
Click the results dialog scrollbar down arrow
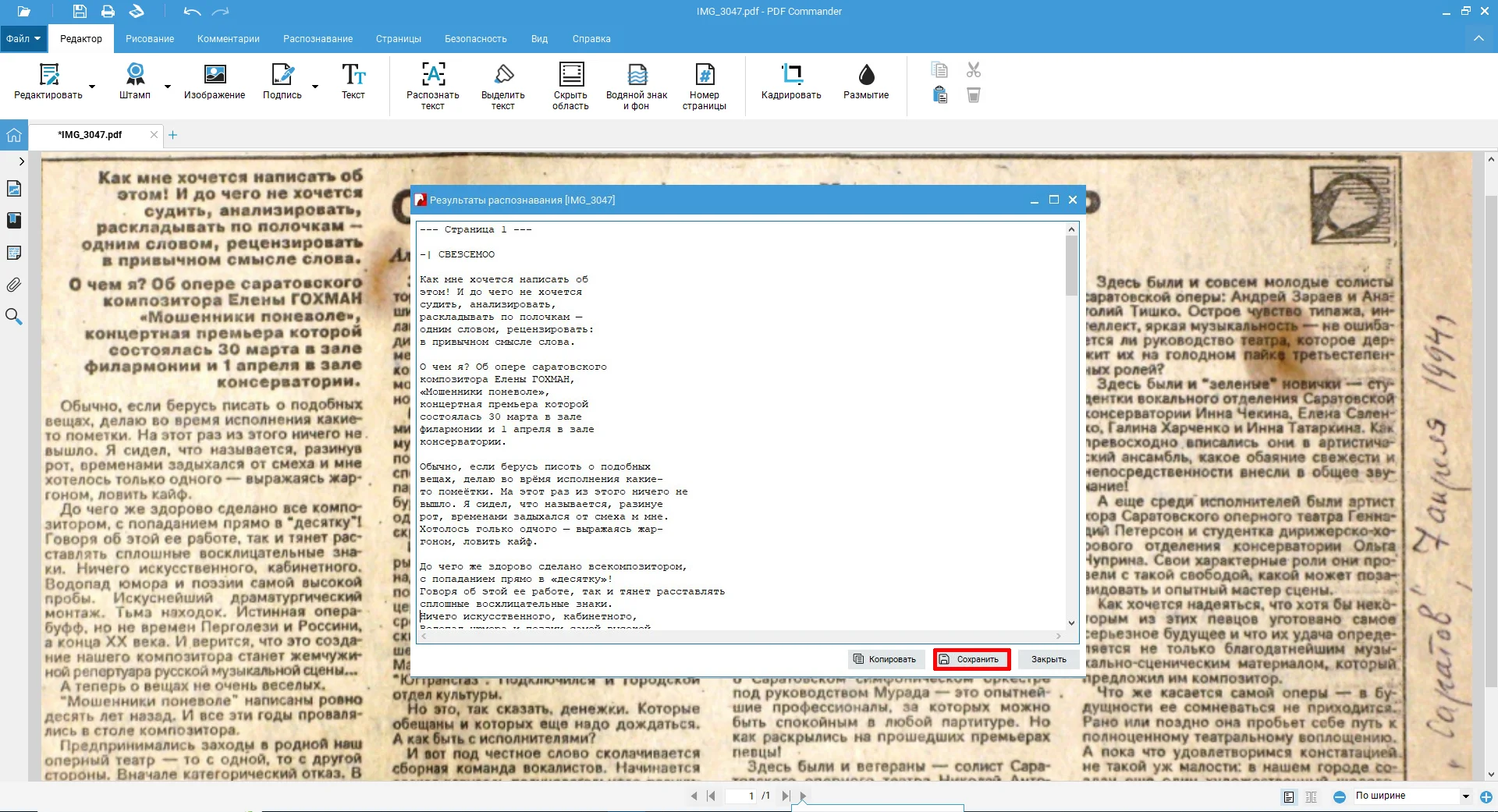pyautogui.click(x=1071, y=622)
